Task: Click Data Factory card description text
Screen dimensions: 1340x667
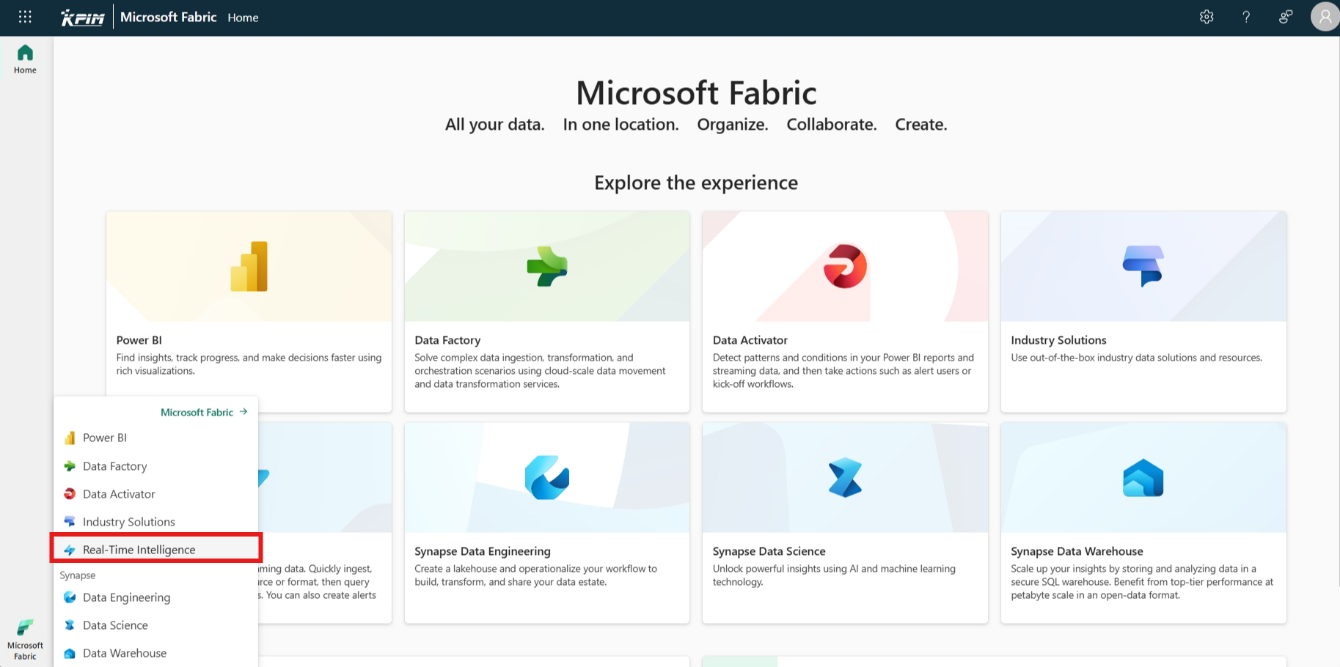Action: [541, 371]
